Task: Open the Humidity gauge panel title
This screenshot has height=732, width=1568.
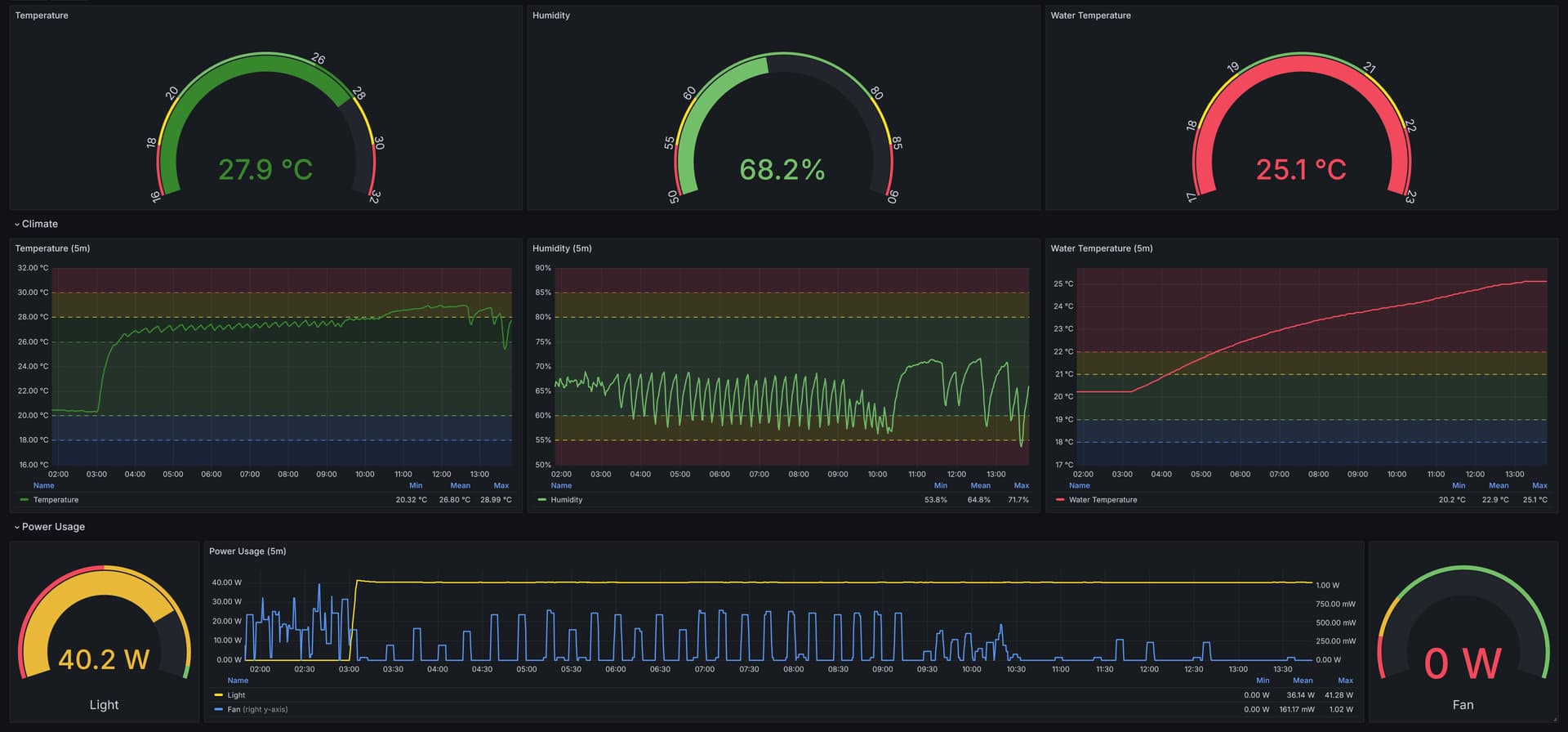Action: click(x=551, y=16)
